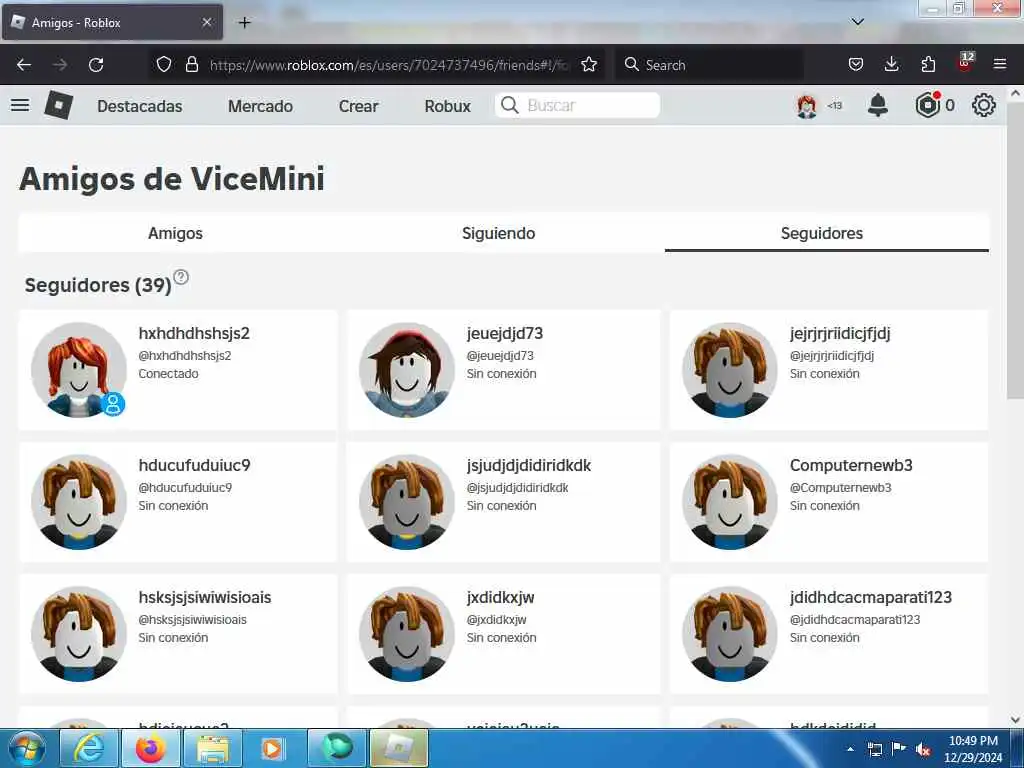Click the page vertical scrollbar thumb

(x=1016, y=249)
